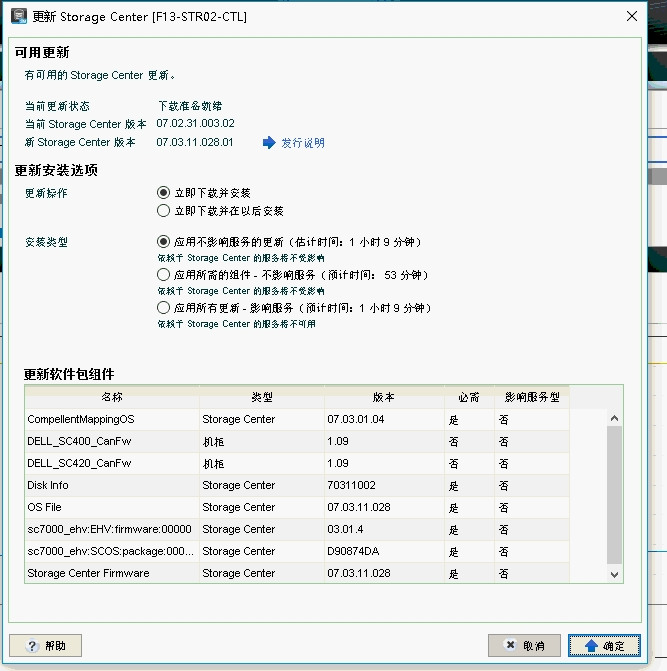Click the 取消 cancel button
This screenshot has width=667, height=671.
coord(524,645)
